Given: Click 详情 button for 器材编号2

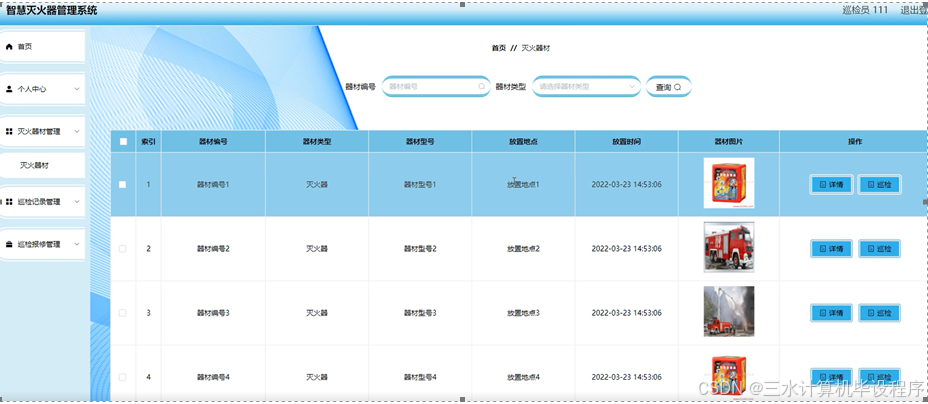Looking at the screenshot, I should point(832,249).
